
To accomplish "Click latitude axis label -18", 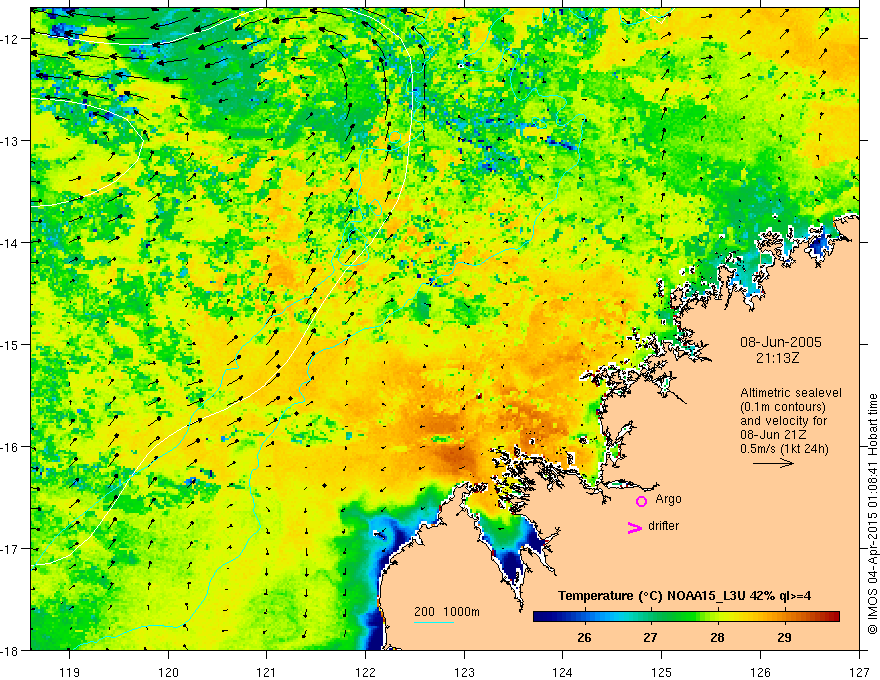I will click(x=10, y=650).
